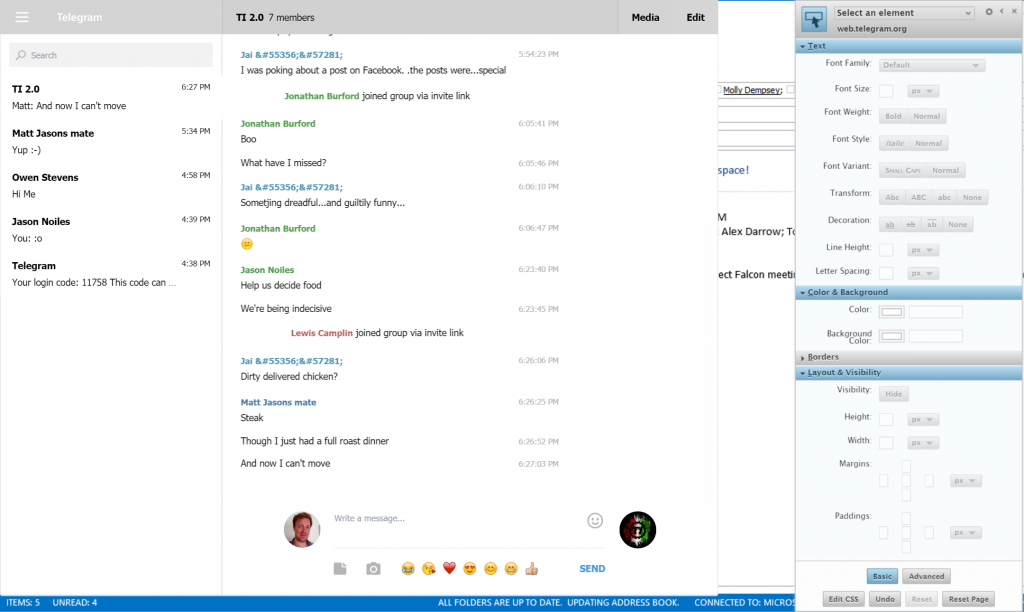The width and height of the screenshot is (1024, 612).
Task: Click the TI 2.0 group avatar image
Action: [x=637, y=530]
